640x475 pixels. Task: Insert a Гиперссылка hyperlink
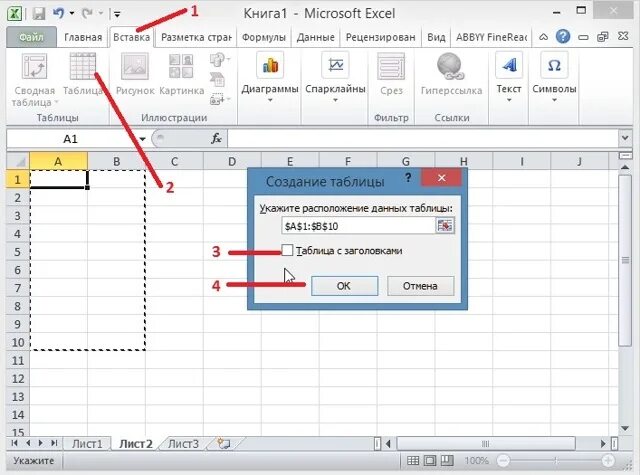[451, 73]
